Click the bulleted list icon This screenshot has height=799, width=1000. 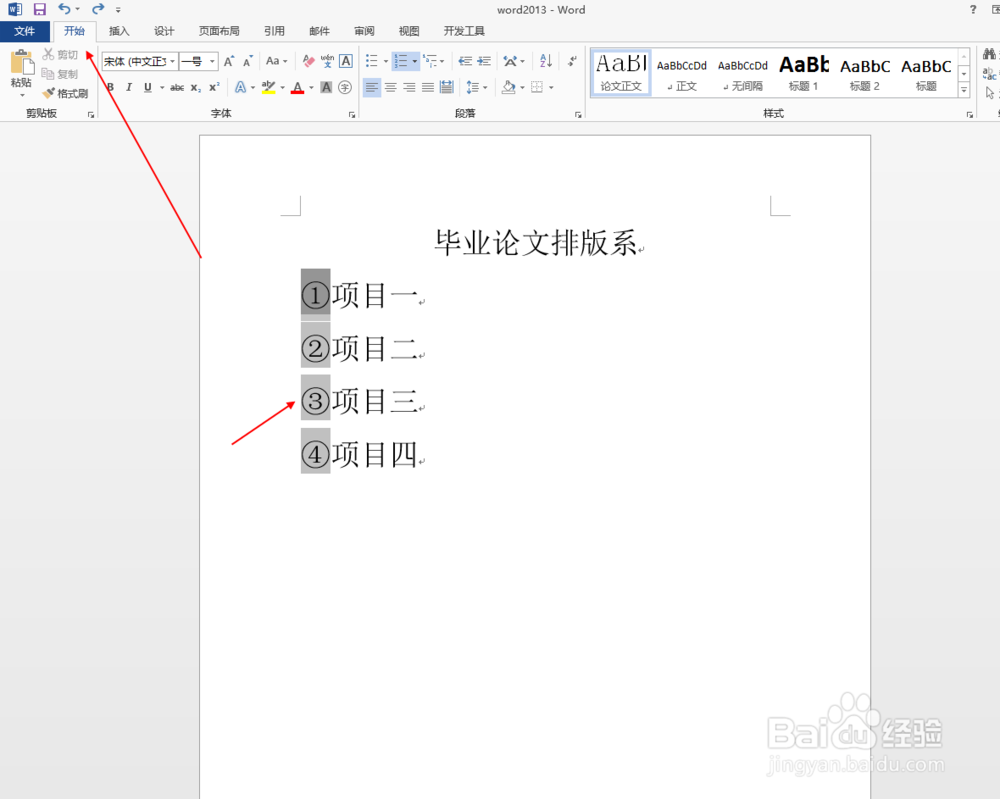(x=373, y=61)
